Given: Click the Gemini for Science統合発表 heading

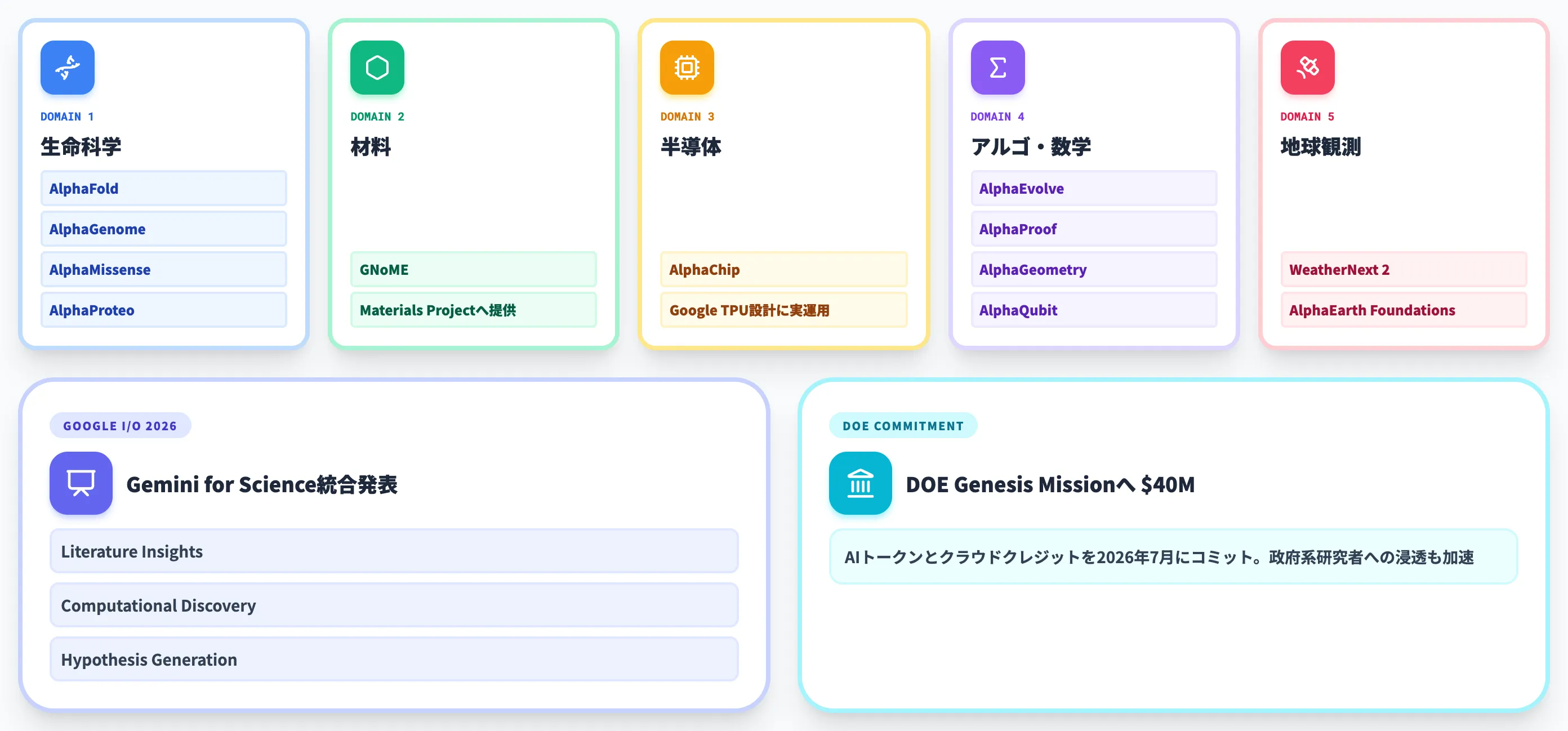Looking at the screenshot, I should coord(262,484).
